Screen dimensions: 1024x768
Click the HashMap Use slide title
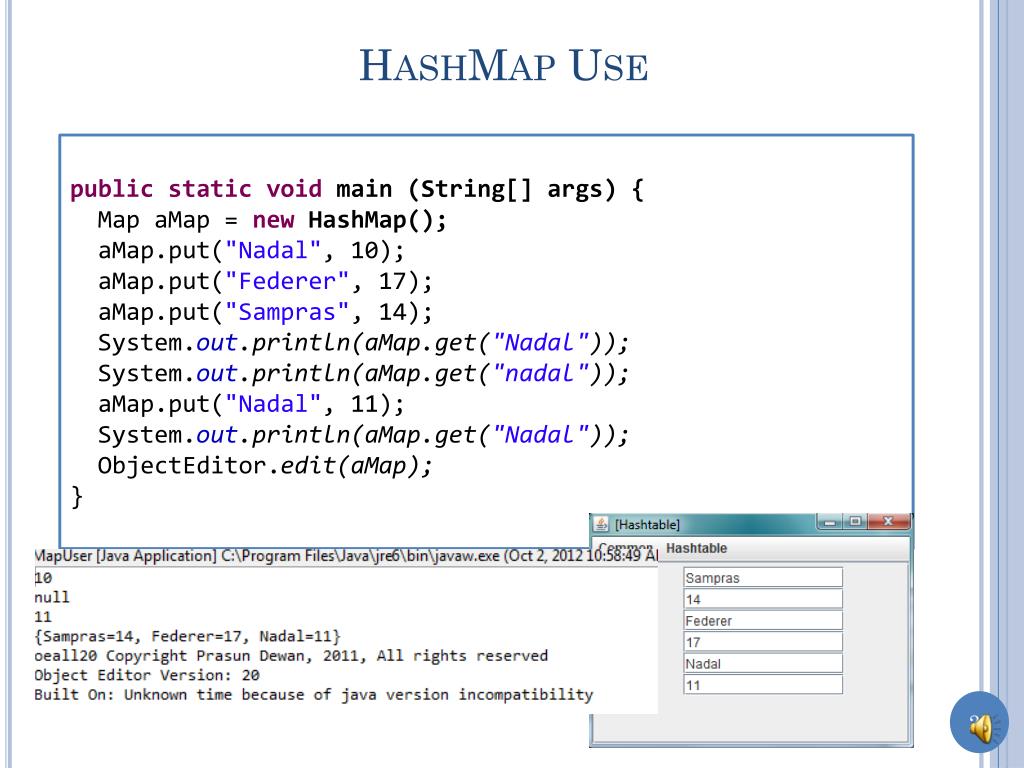(x=504, y=66)
